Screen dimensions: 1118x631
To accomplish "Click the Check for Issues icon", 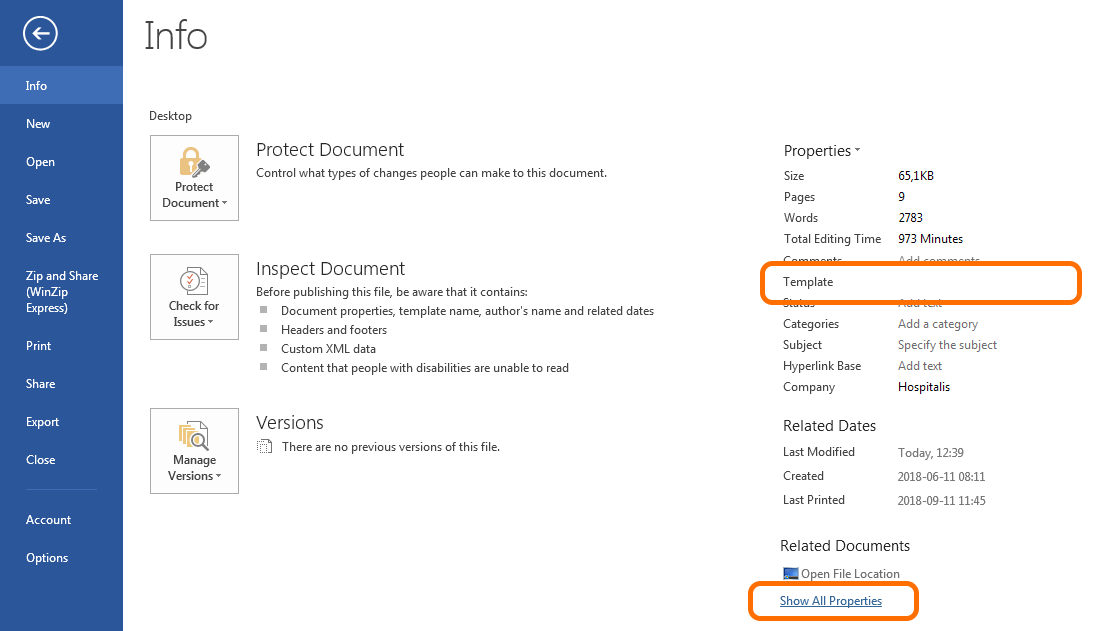I will pos(193,280).
